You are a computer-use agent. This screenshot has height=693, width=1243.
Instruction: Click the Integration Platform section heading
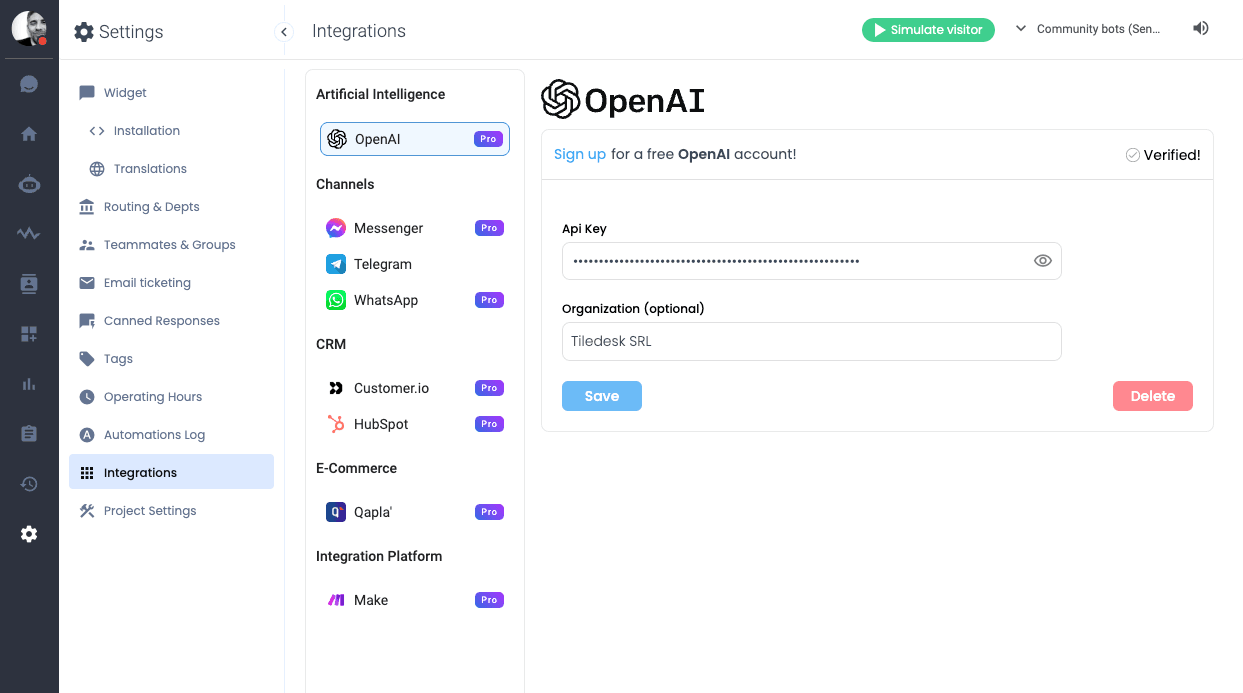(379, 556)
